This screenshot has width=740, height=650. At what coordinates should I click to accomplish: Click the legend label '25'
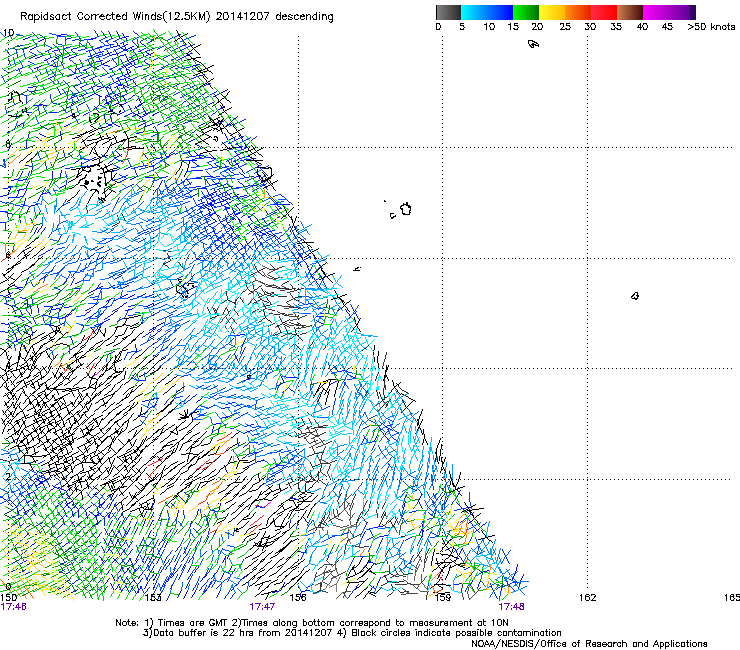pos(565,27)
